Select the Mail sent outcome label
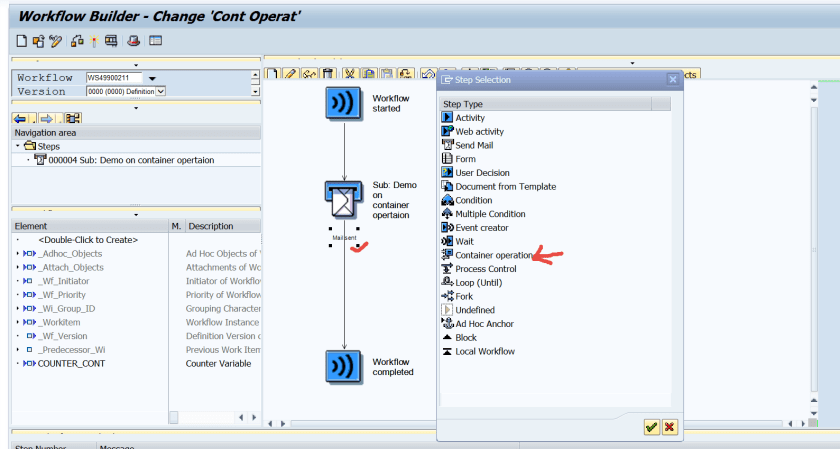 [344, 237]
